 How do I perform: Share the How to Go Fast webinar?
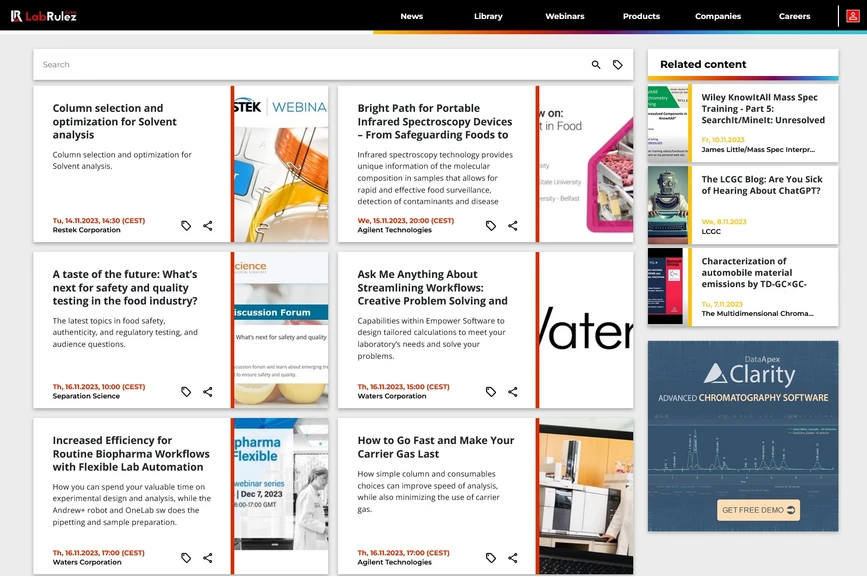pyautogui.click(x=513, y=558)
